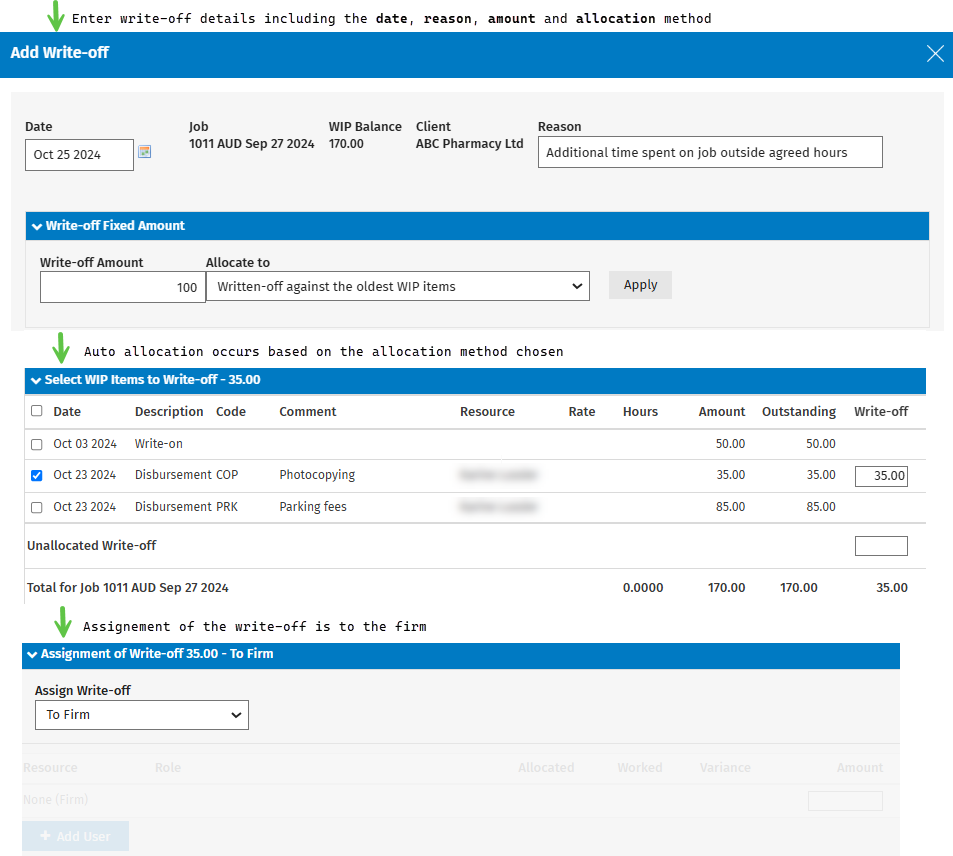This screenshot has width=953, height=856.
Task: Click the Comment column header
Action: [308, 412]
